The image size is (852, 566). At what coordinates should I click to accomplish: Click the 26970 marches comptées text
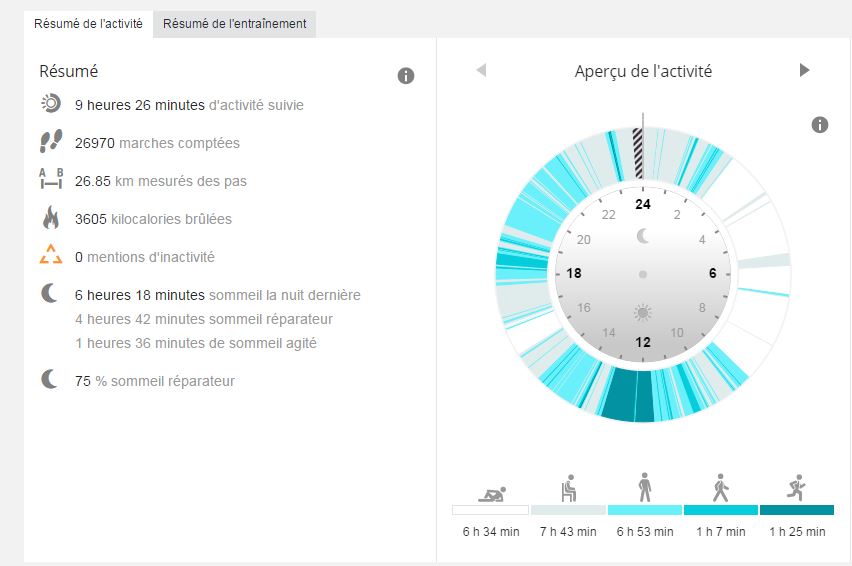point(157,143)
